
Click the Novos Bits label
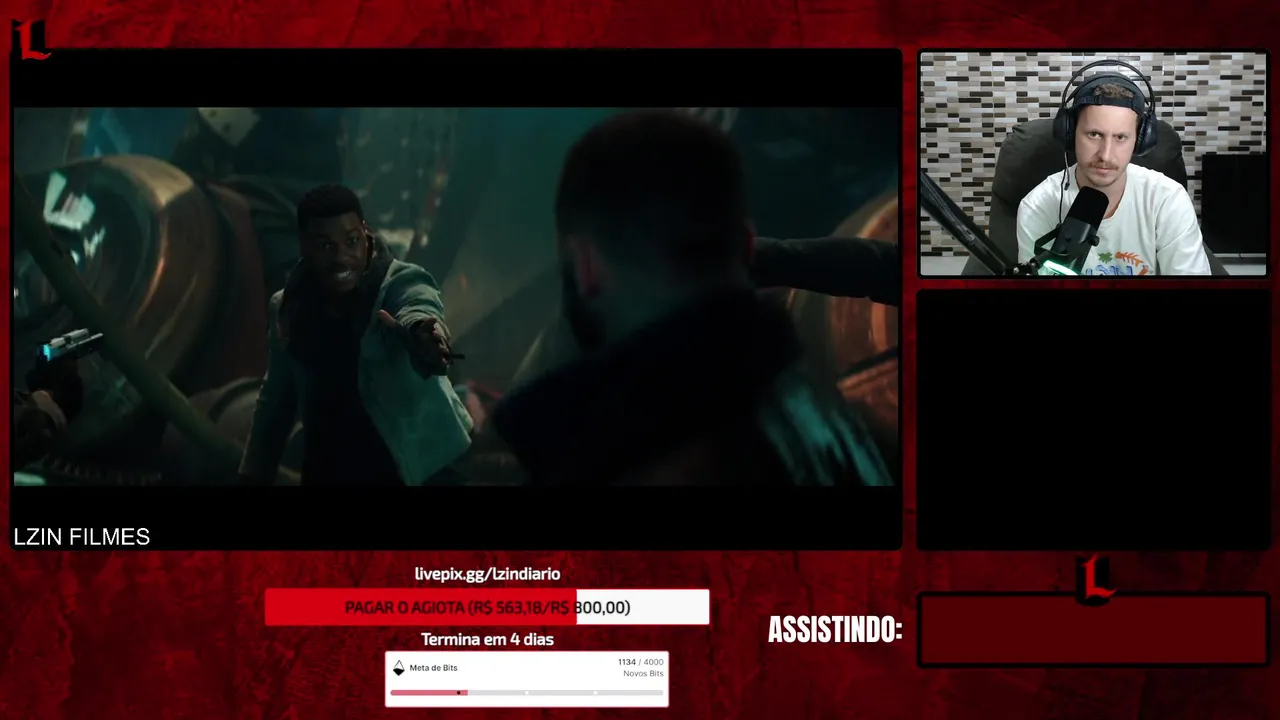(x=643, y=674)
